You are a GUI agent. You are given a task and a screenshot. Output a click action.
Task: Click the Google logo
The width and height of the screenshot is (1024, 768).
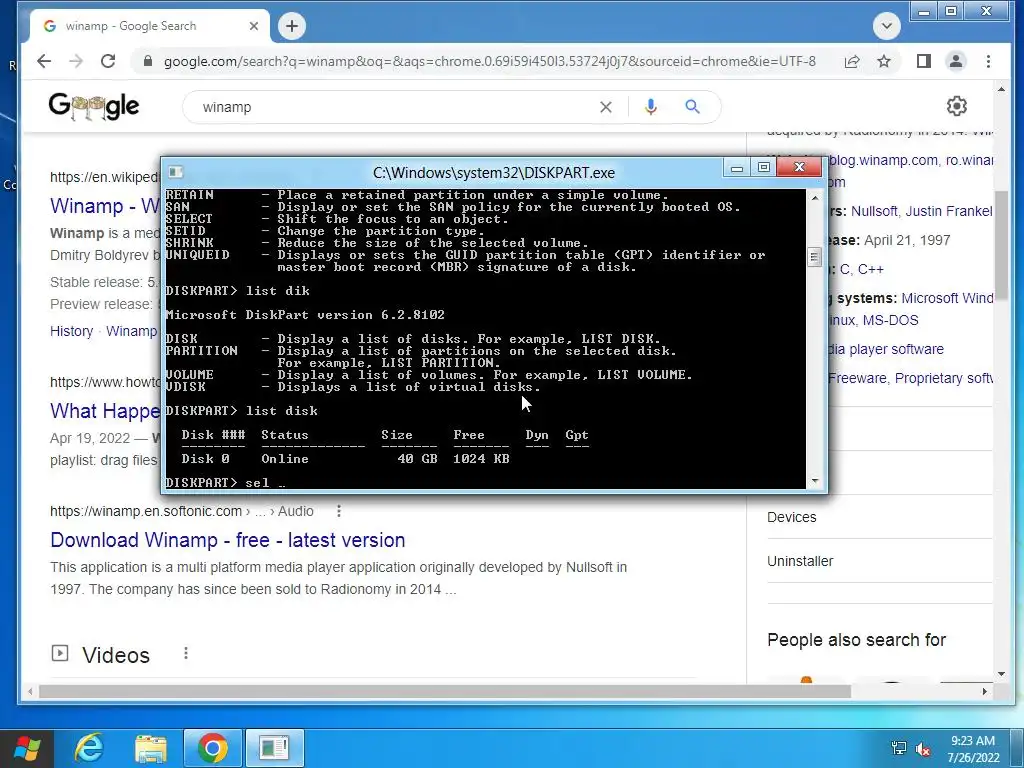click(94, 106)
